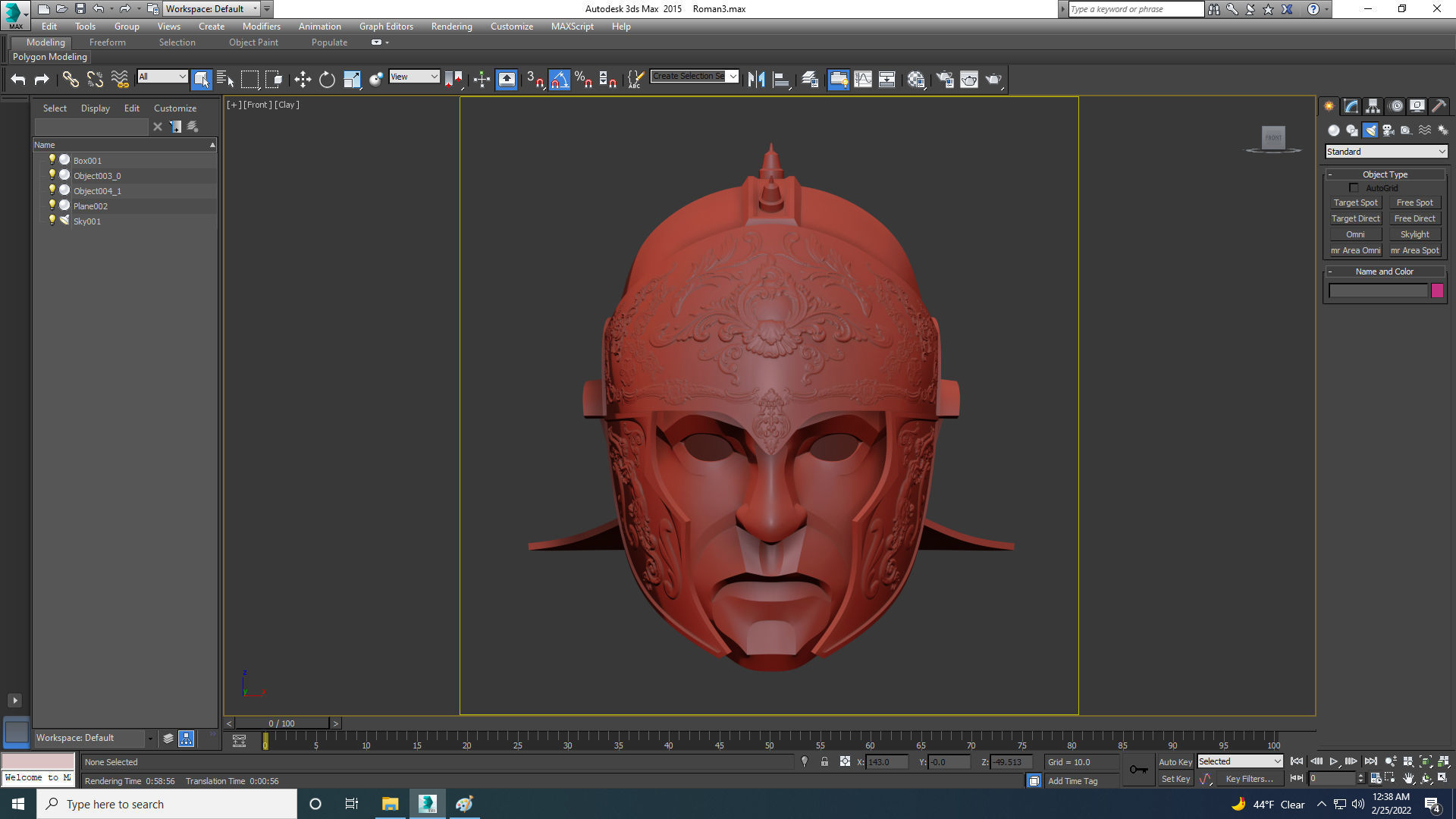Toggle the 3D Snaps button

pyautogui.click(x=535, y=79)
